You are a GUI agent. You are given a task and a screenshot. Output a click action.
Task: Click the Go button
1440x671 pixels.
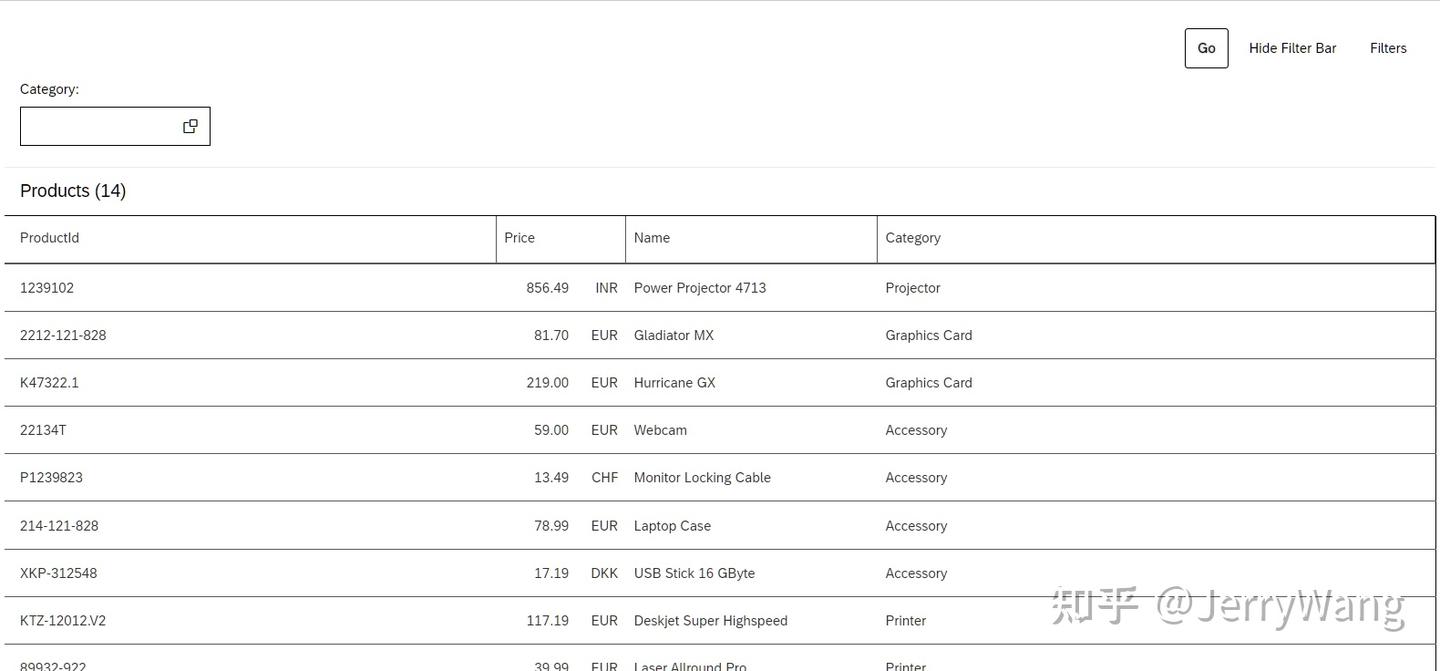[x=1206, y=48]
